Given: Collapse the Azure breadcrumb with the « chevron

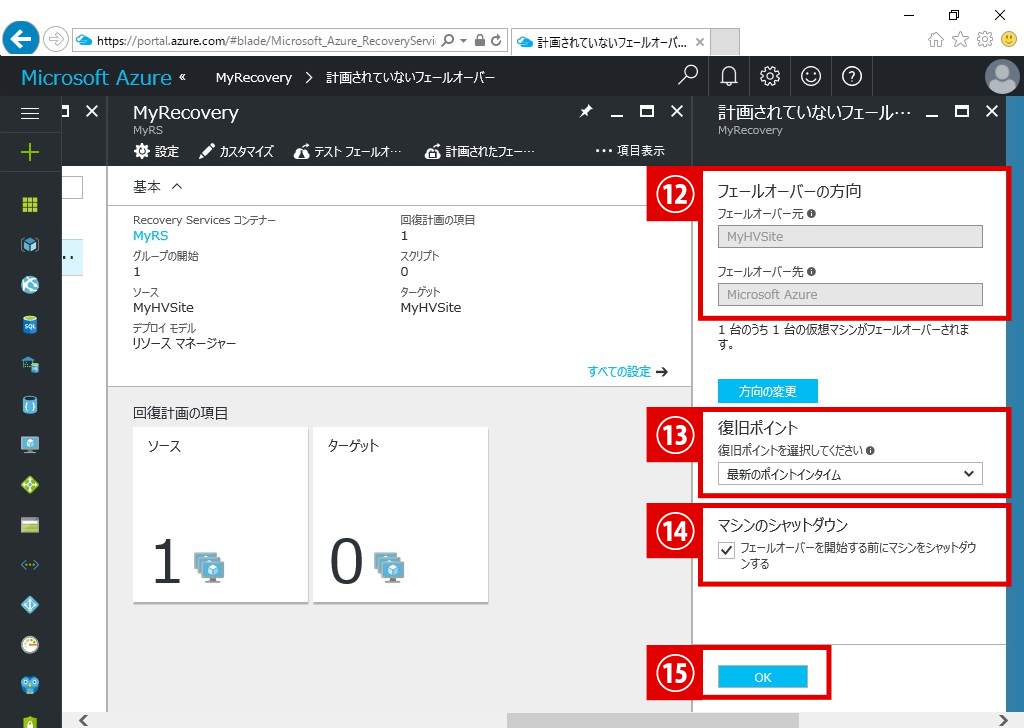Looking at the screenshot, I should (x=182, y=77).
